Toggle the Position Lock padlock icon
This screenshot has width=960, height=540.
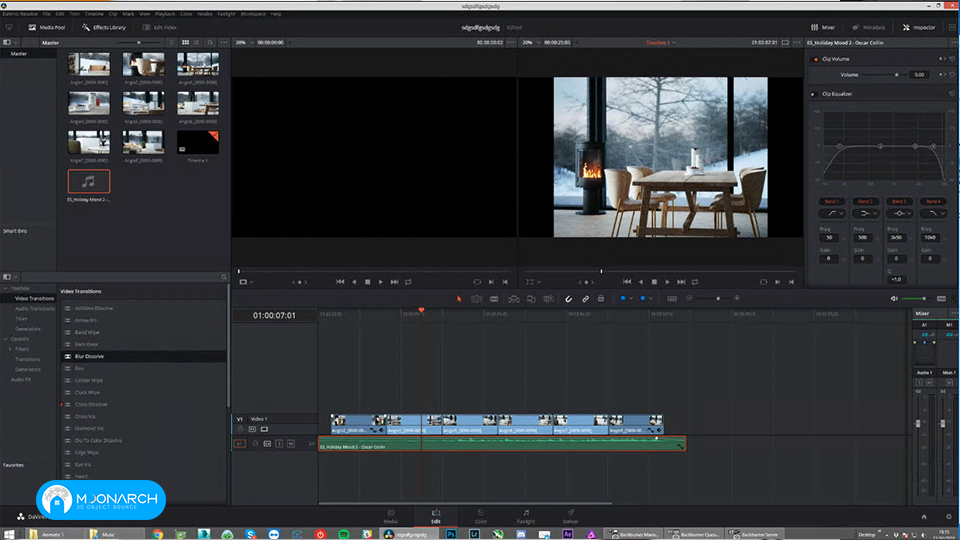[x=601, y=299]
